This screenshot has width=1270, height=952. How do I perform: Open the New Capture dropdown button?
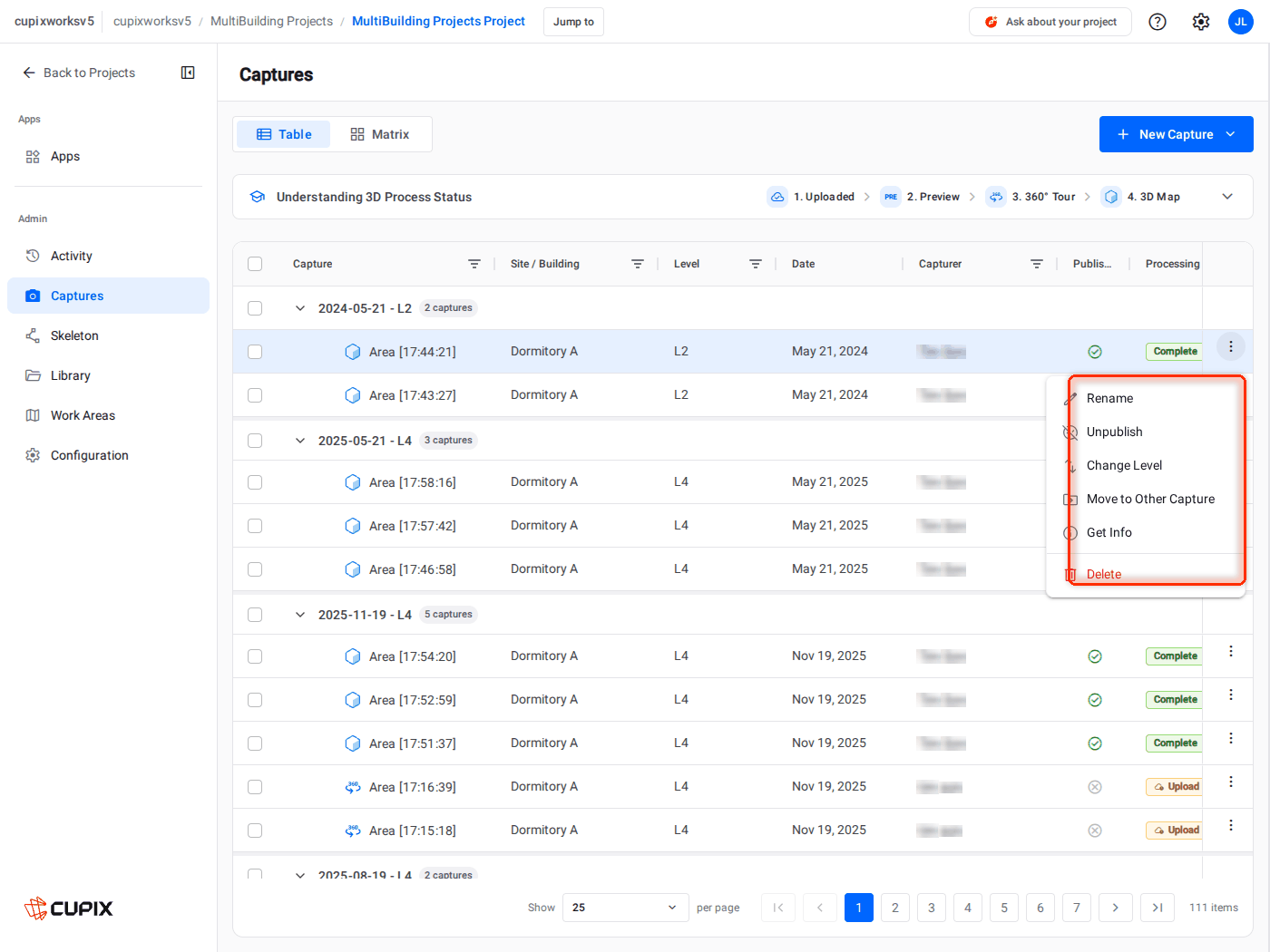pos(1176,134)
